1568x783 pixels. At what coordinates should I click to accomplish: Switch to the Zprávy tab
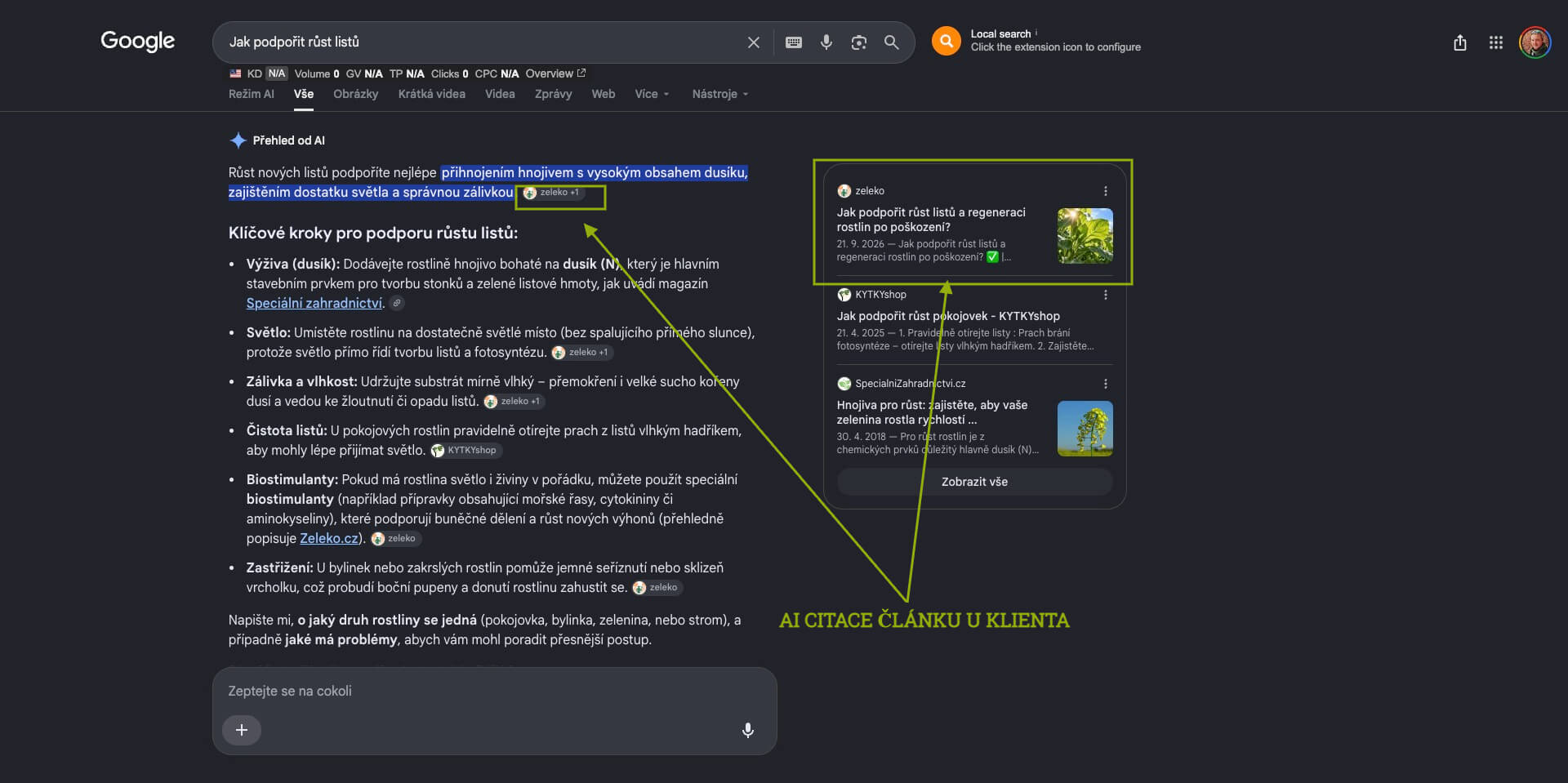tap(553, 94)
